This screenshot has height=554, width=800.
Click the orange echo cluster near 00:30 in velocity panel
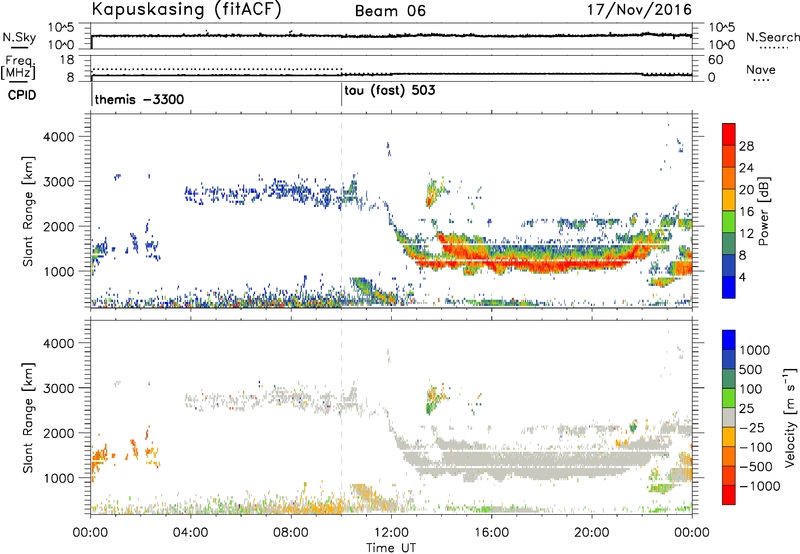click(x=101, y=457)
